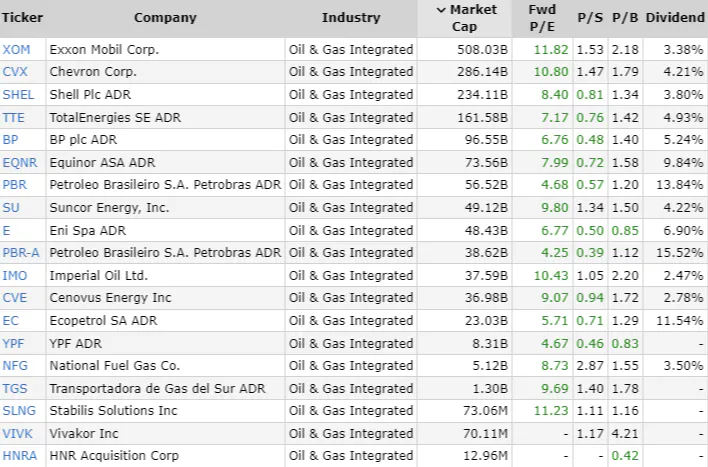Click the Equinor ASA ADR company name
The width and height of the screenshot is (708, 467).
pos(102,162)
